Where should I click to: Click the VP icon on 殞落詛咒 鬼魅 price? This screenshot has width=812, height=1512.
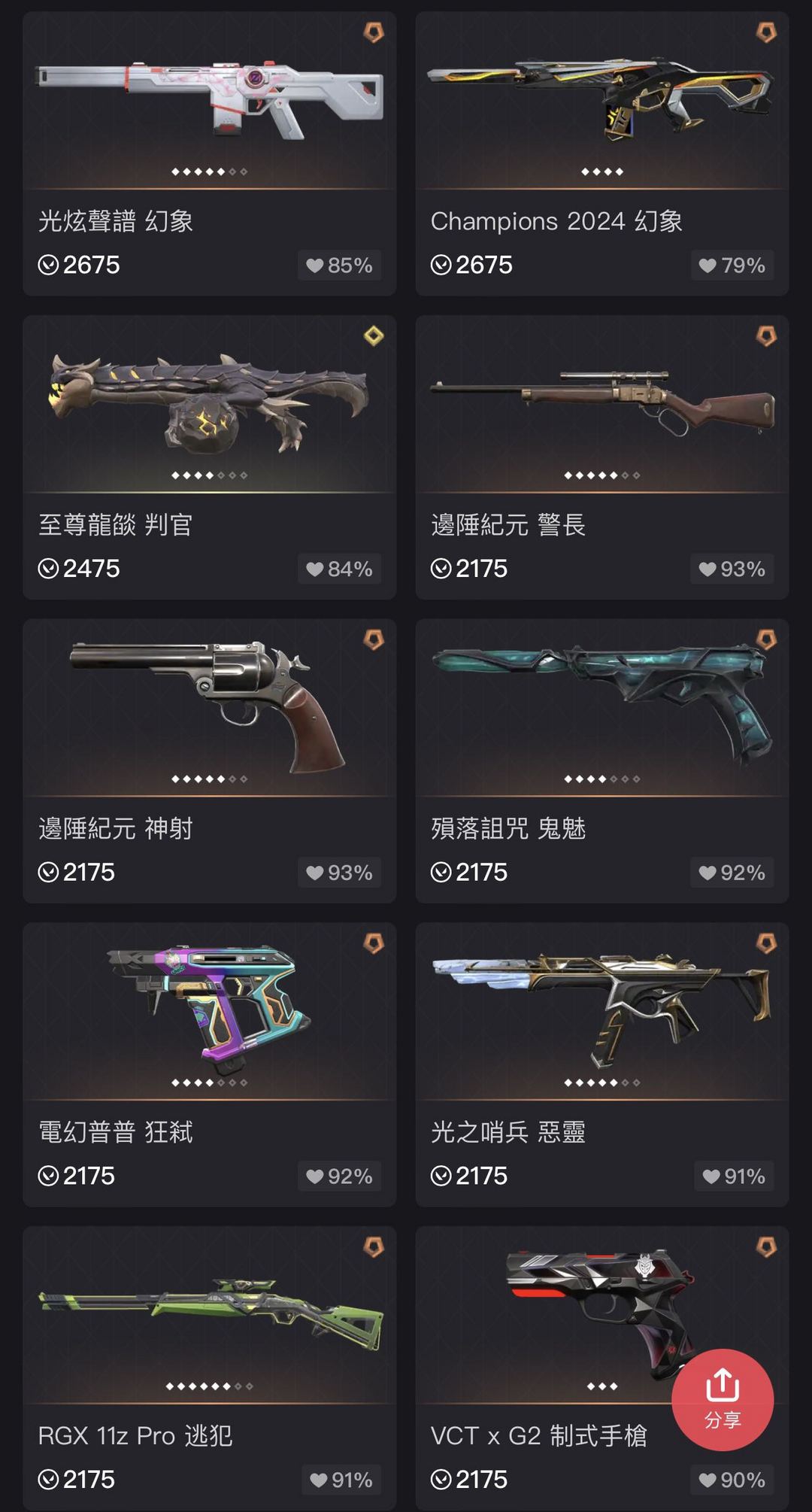point(441,873)
